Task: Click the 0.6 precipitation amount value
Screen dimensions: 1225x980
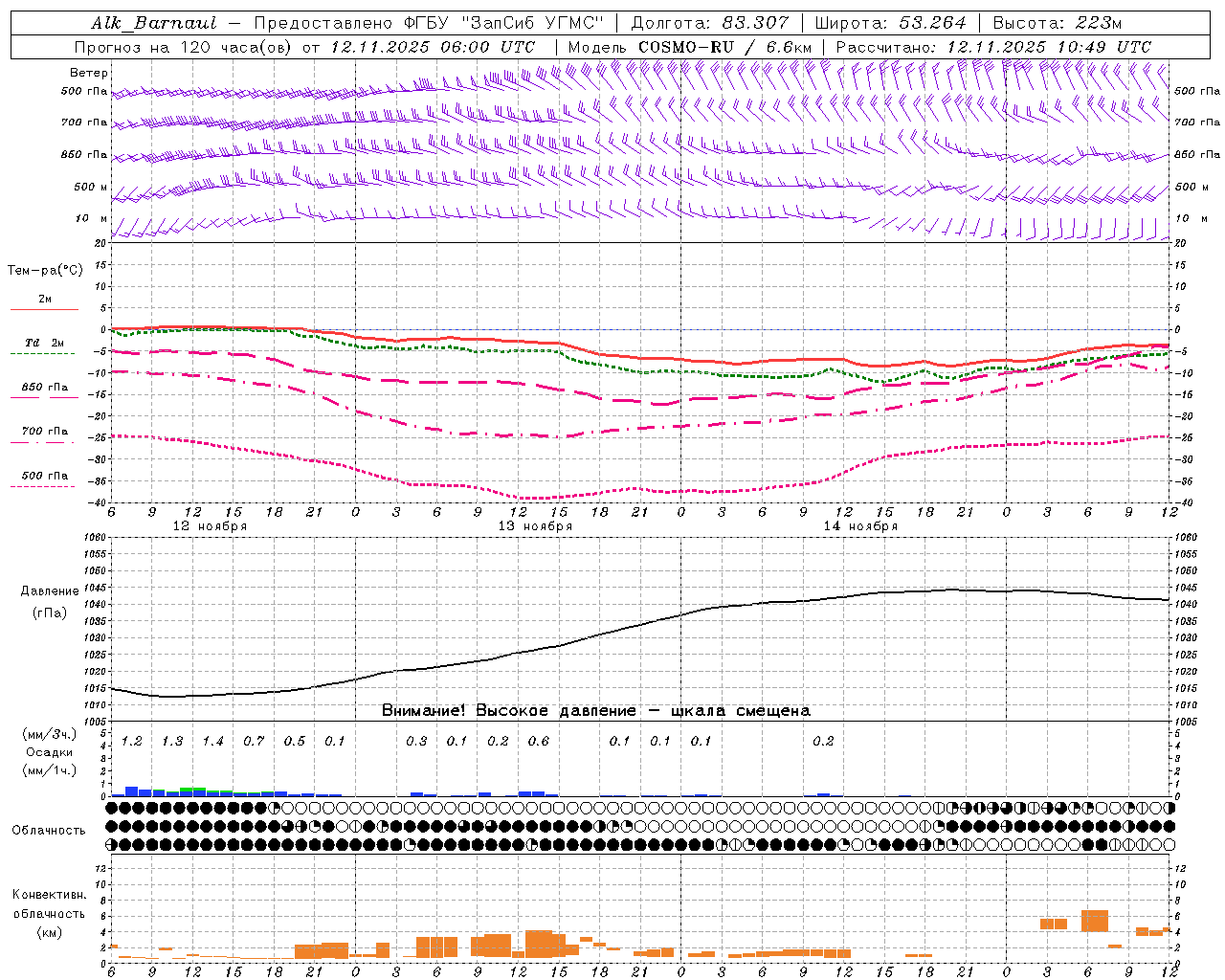Action: click(x=538, y=742)
